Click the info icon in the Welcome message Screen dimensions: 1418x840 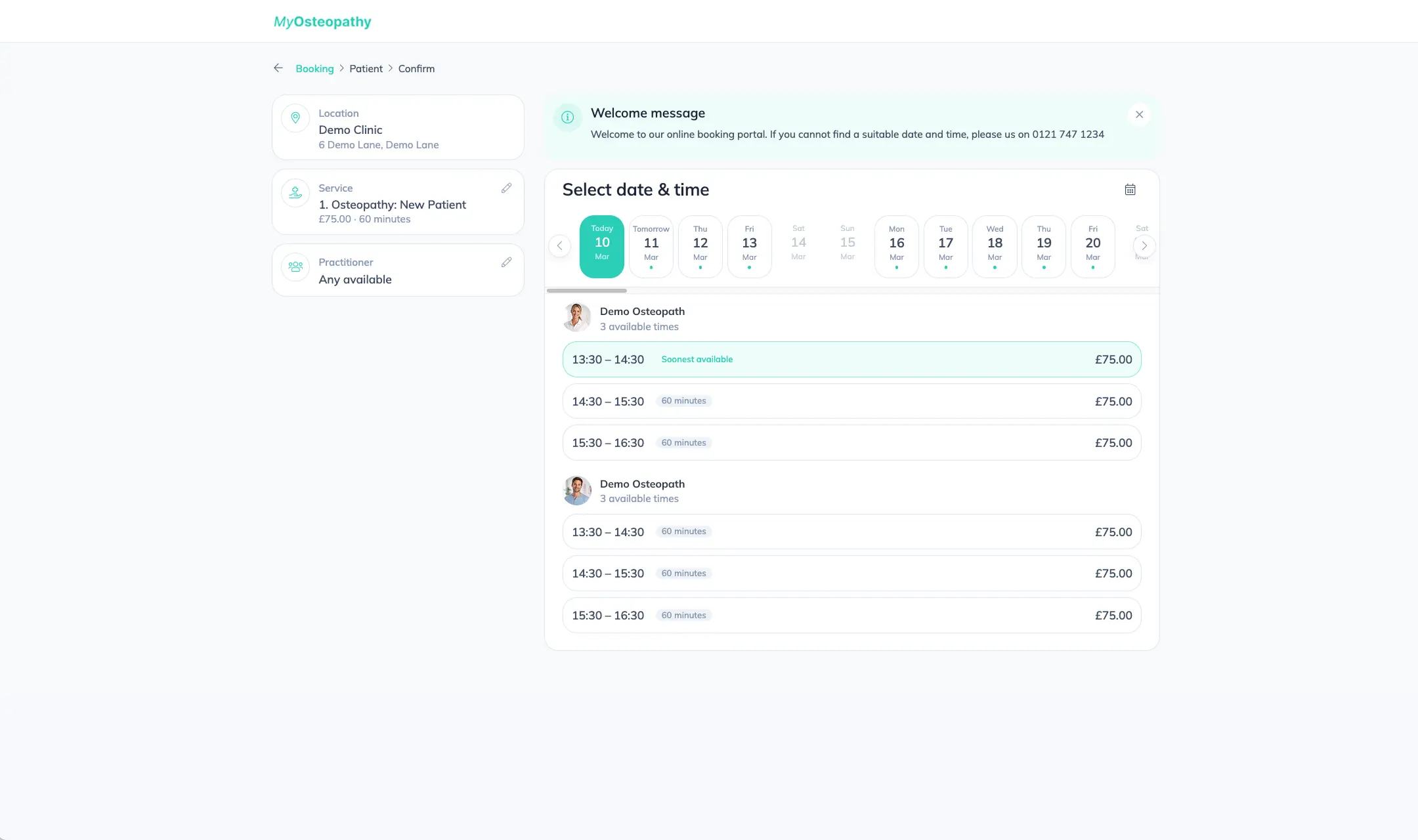567,118
